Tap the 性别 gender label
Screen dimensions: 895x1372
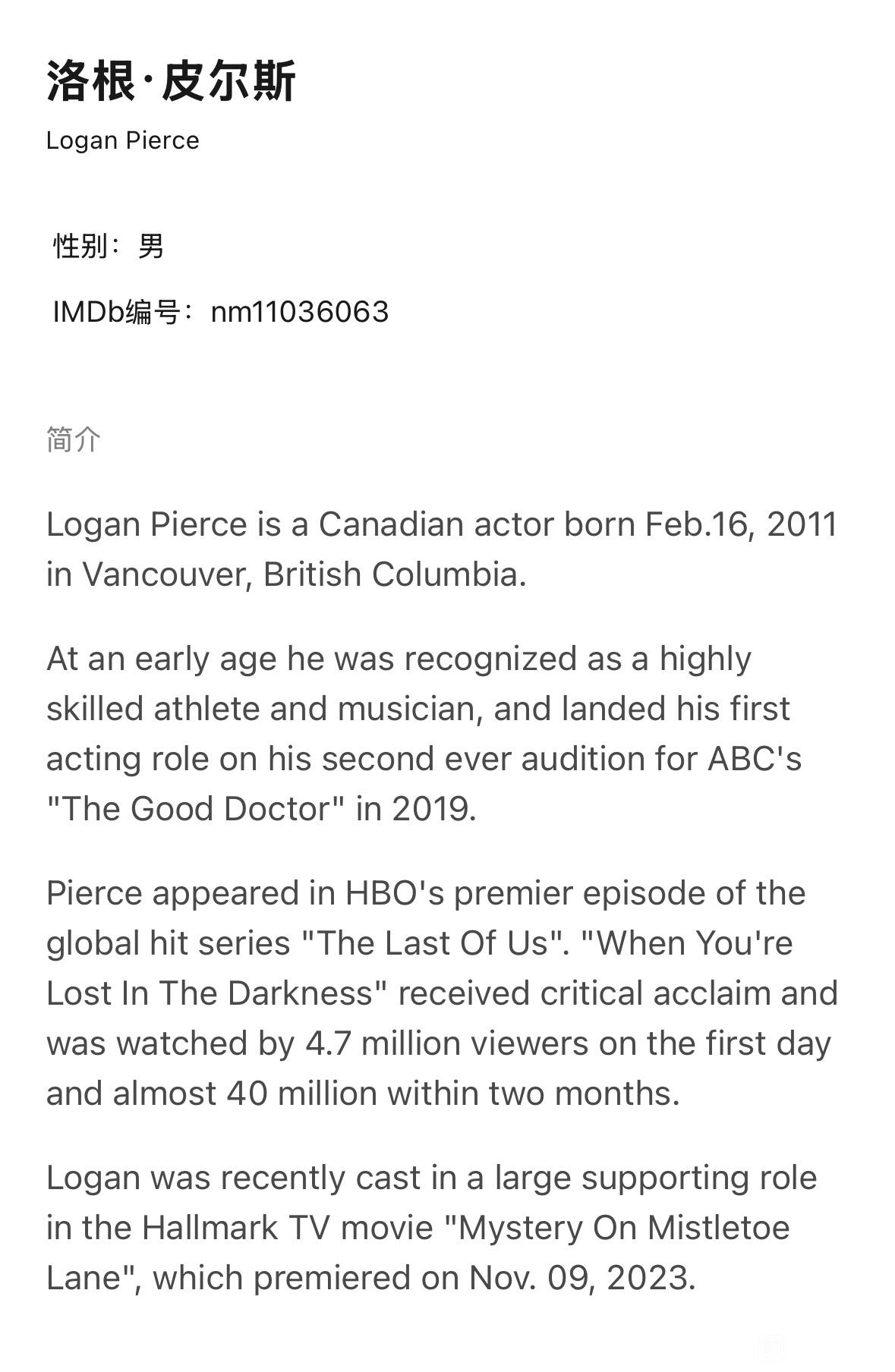click(x=80, y=246)
